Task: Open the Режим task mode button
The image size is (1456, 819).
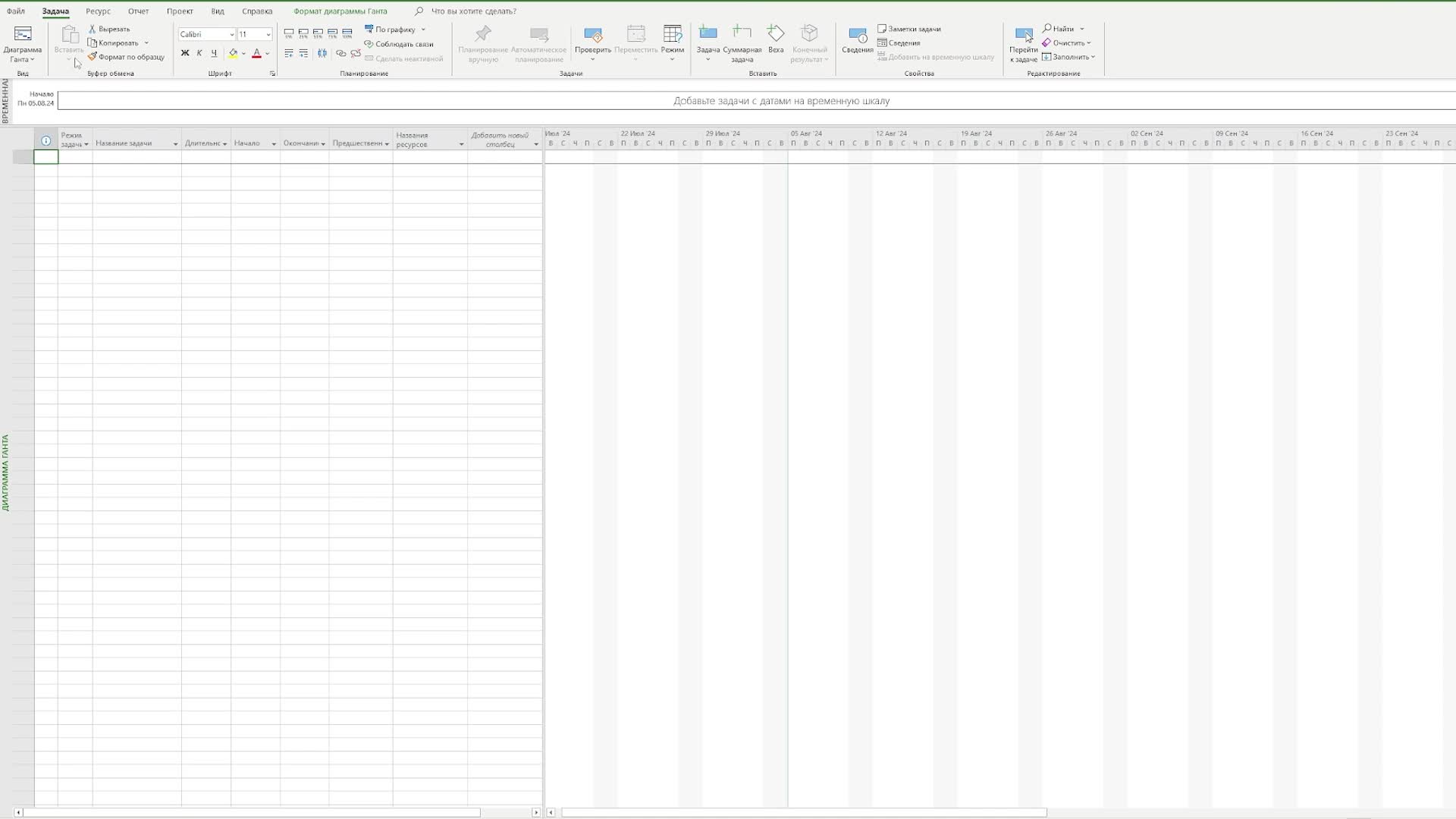Action: click(672, 42)
